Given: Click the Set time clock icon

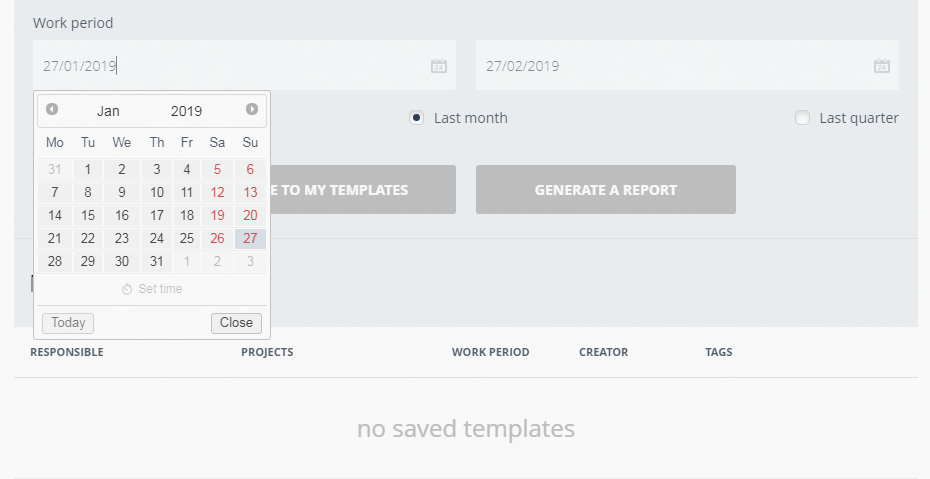Looking at the screenshot, I should (127, 289).
